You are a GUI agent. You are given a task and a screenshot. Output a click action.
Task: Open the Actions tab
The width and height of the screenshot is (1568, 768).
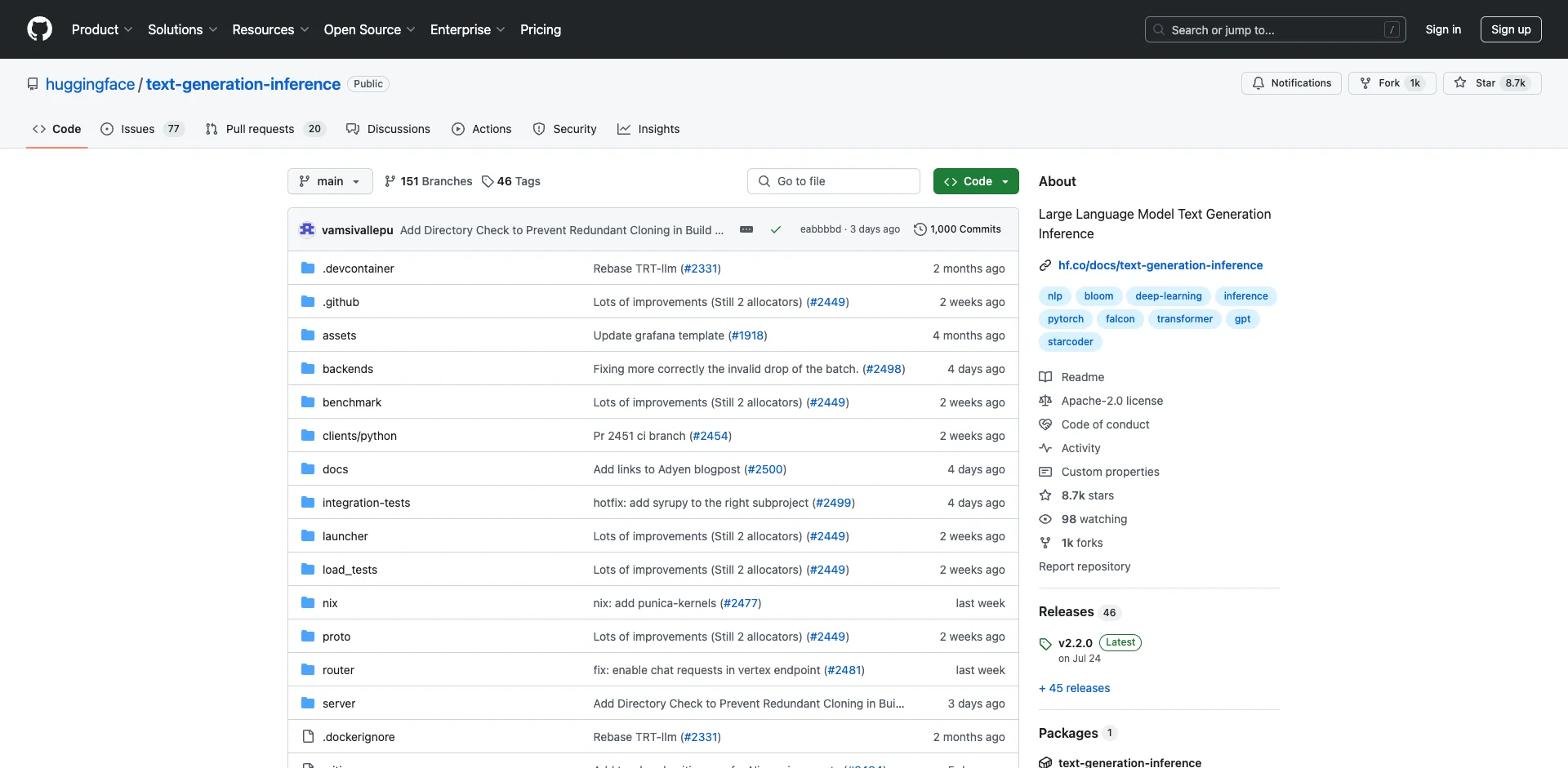482,129
